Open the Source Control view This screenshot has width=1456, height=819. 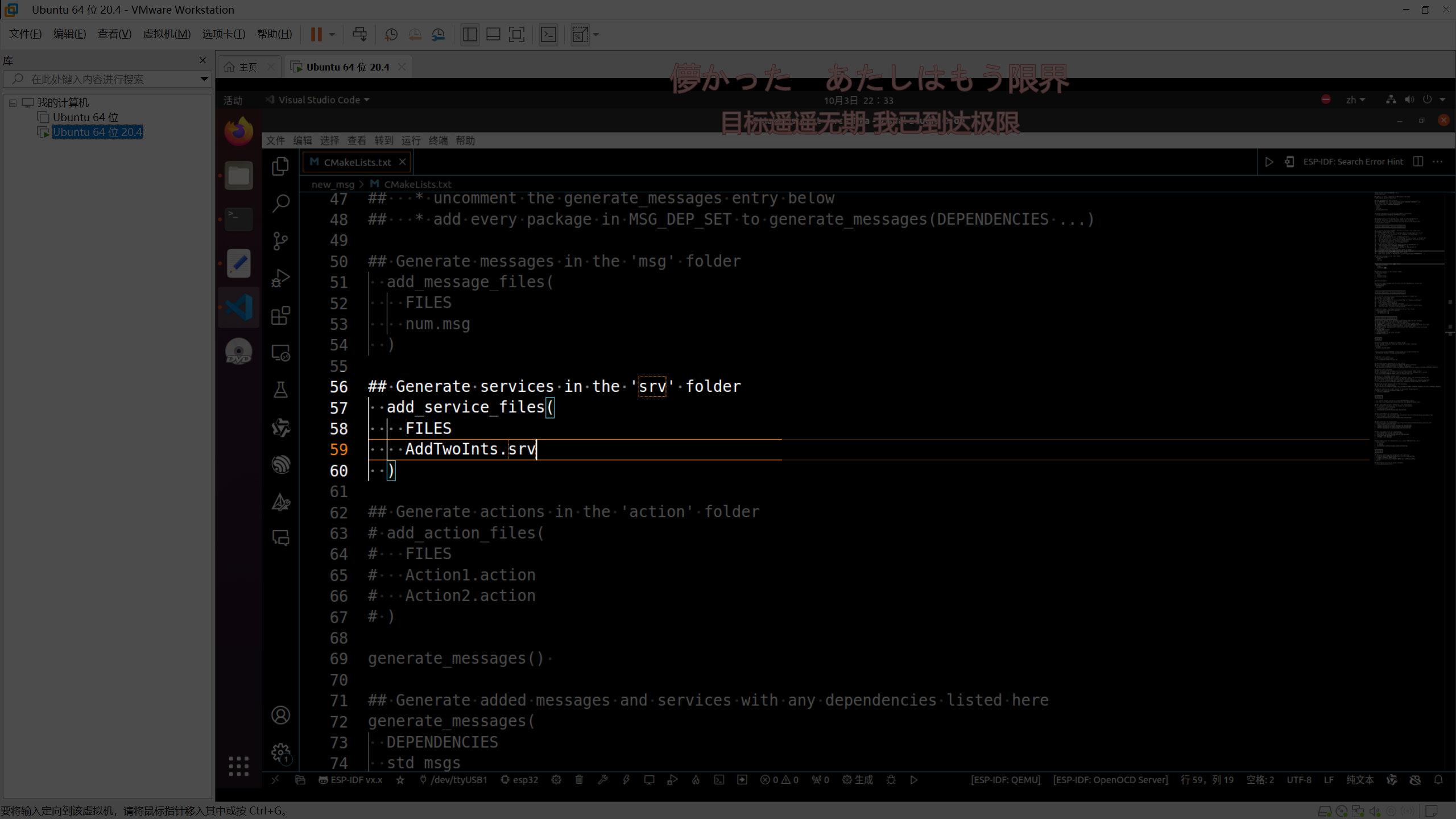tap(281, 241)
